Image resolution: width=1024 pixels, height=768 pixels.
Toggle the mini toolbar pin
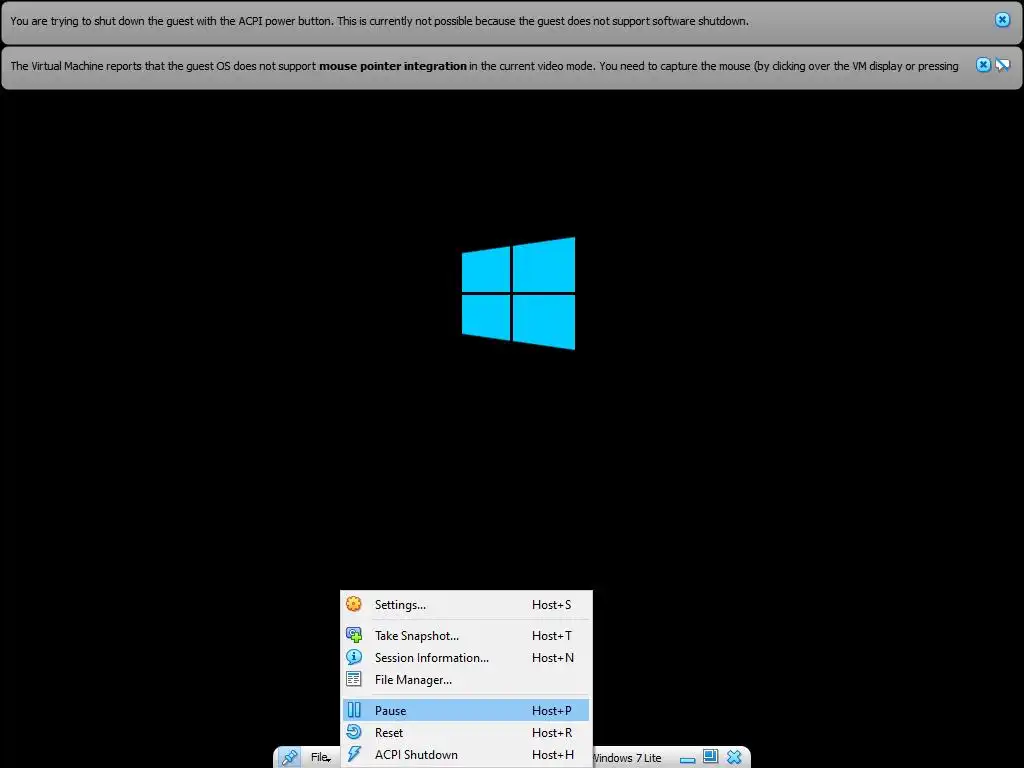click(289, 758)
